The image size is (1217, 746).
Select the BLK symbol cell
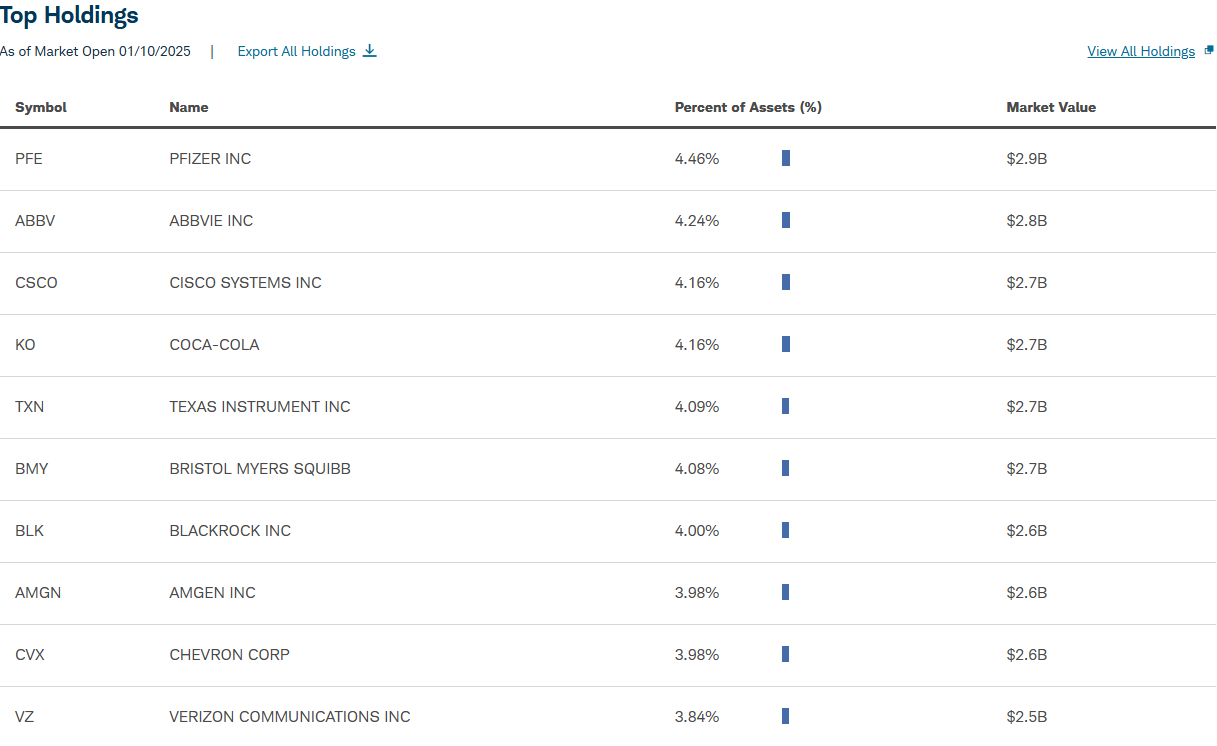coord(29,530)
